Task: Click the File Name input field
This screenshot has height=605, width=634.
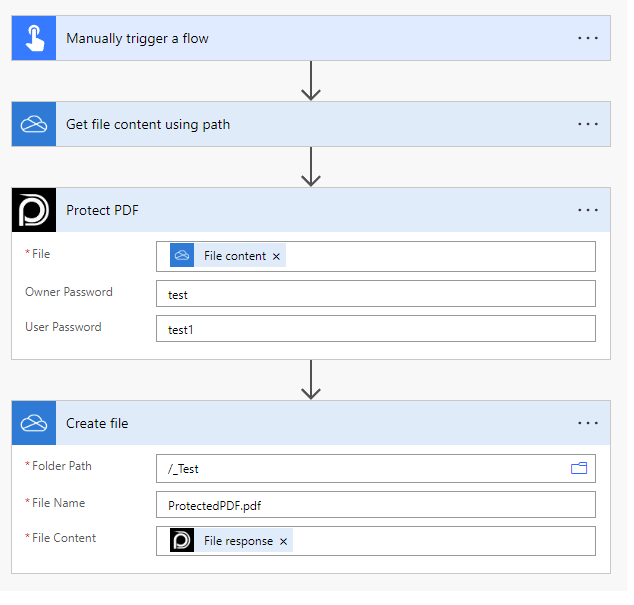Action: (375, 504)
